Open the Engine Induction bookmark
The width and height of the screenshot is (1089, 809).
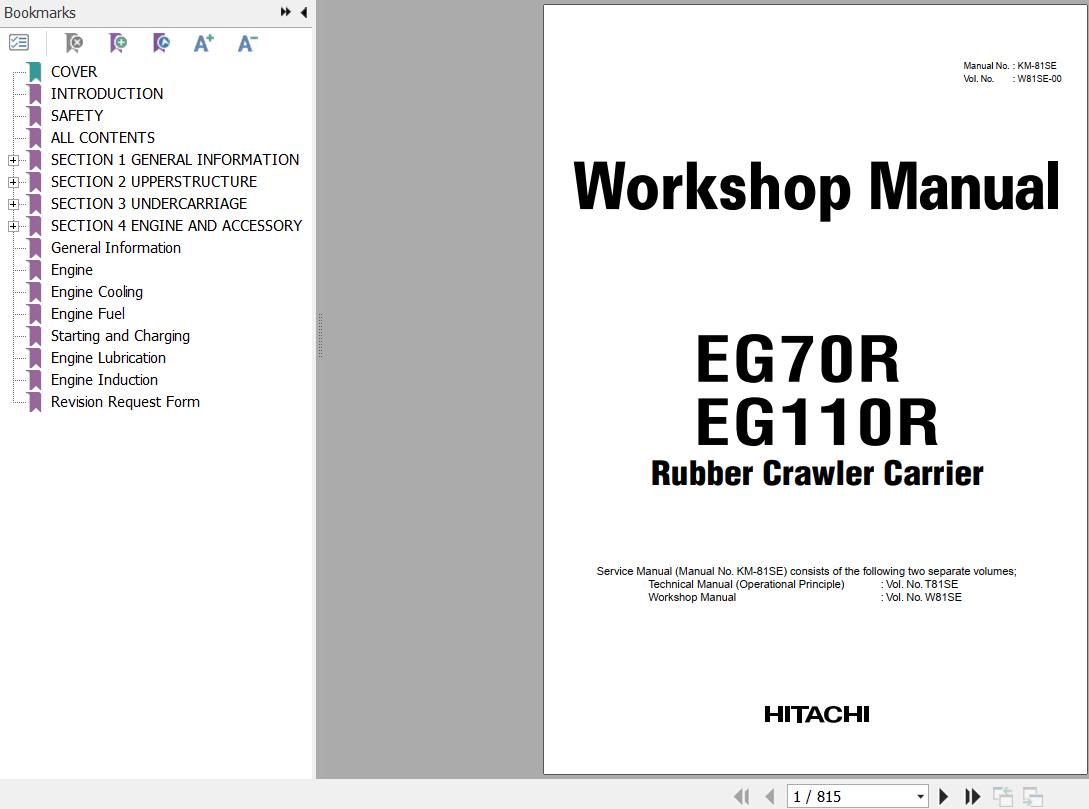click(x=104, y=380)
